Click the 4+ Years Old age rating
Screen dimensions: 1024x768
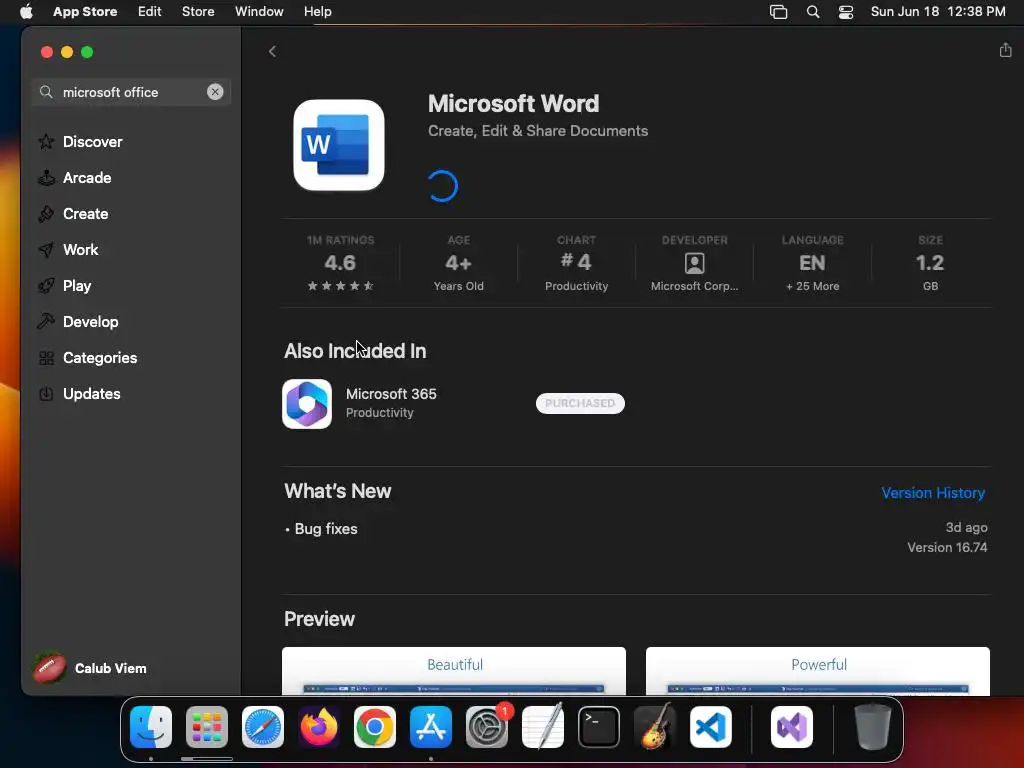tap(458, 263)
